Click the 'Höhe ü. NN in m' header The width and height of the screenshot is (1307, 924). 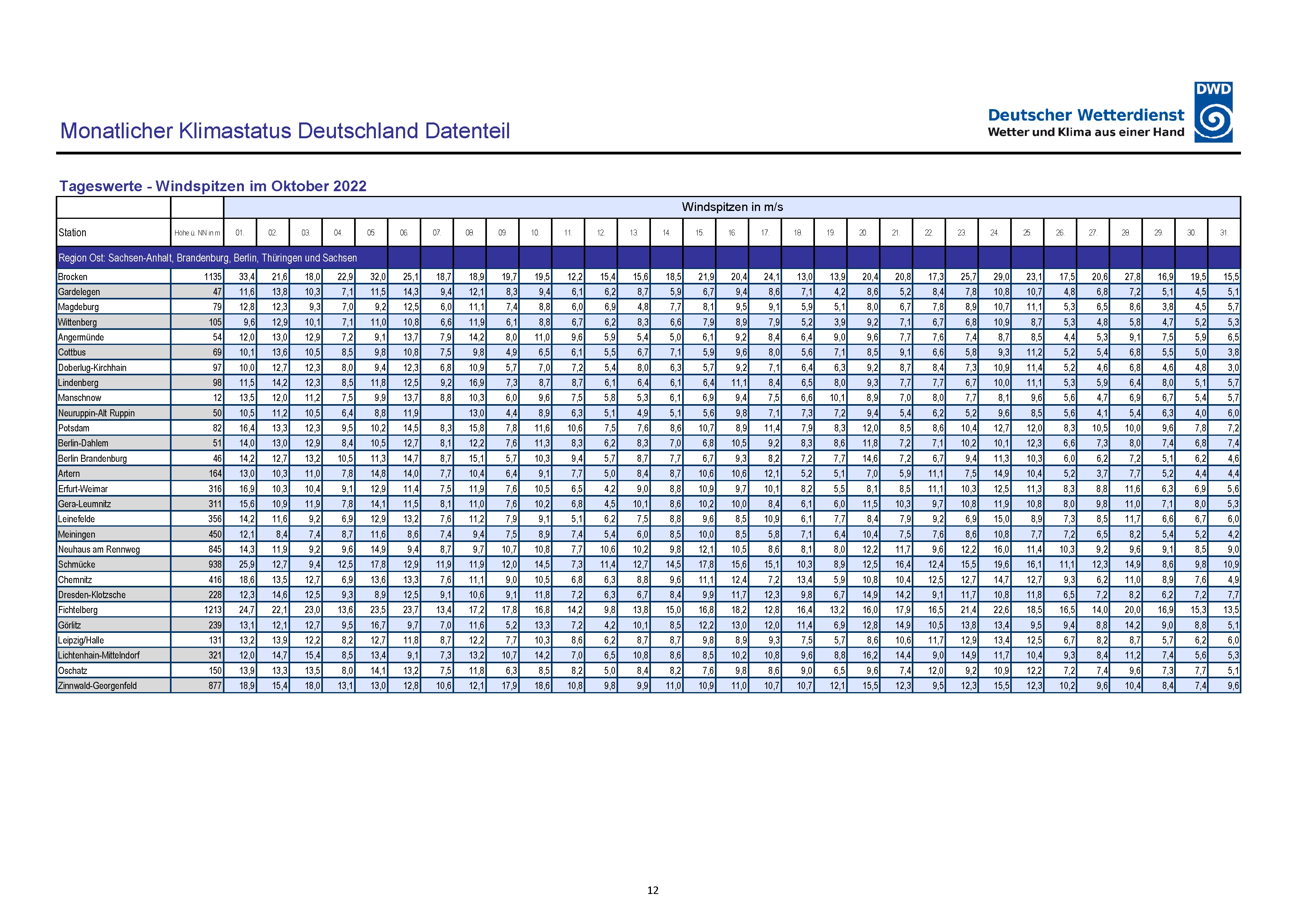[x=197, y=233]
